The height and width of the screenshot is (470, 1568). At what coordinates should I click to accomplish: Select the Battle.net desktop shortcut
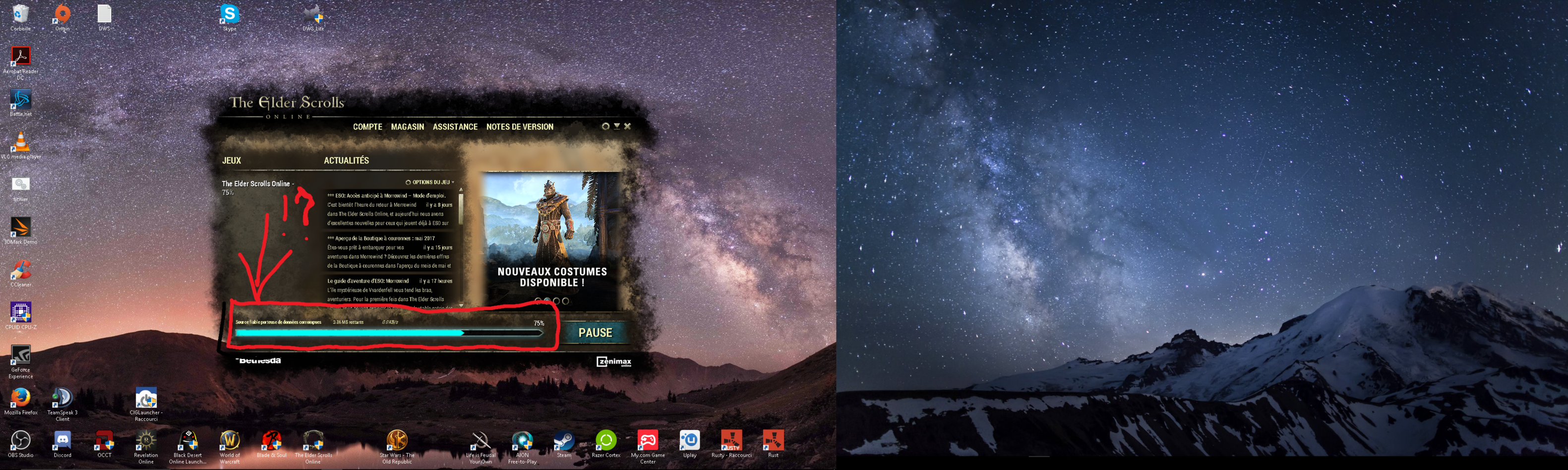[21, 103]
